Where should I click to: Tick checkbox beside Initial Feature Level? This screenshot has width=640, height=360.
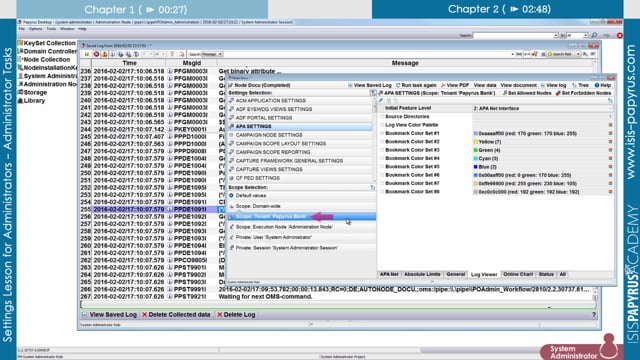click(x=382, y=108)
